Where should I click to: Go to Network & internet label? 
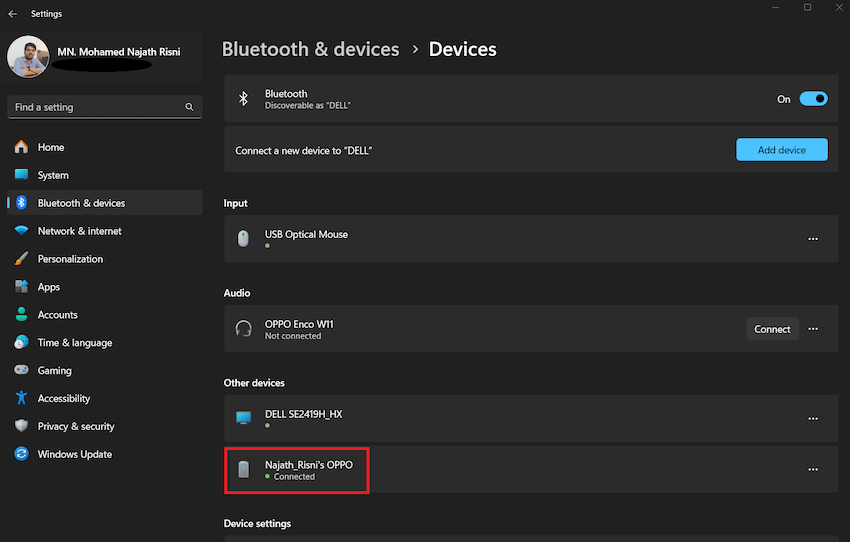(79, 231)
